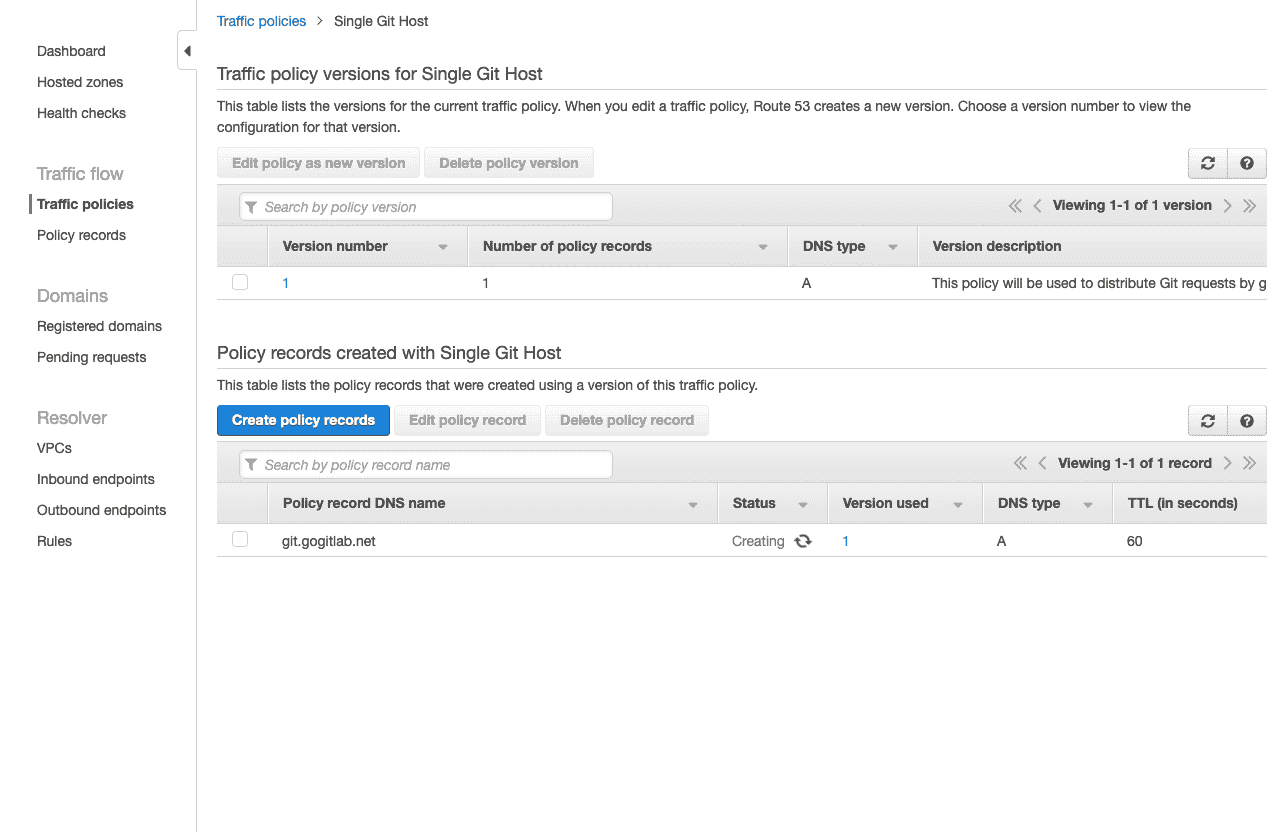The width and height of the screenshot is (1284, 839).
Task: Click the filter funnel in the record name search box
Action: [x=251, y=464]
